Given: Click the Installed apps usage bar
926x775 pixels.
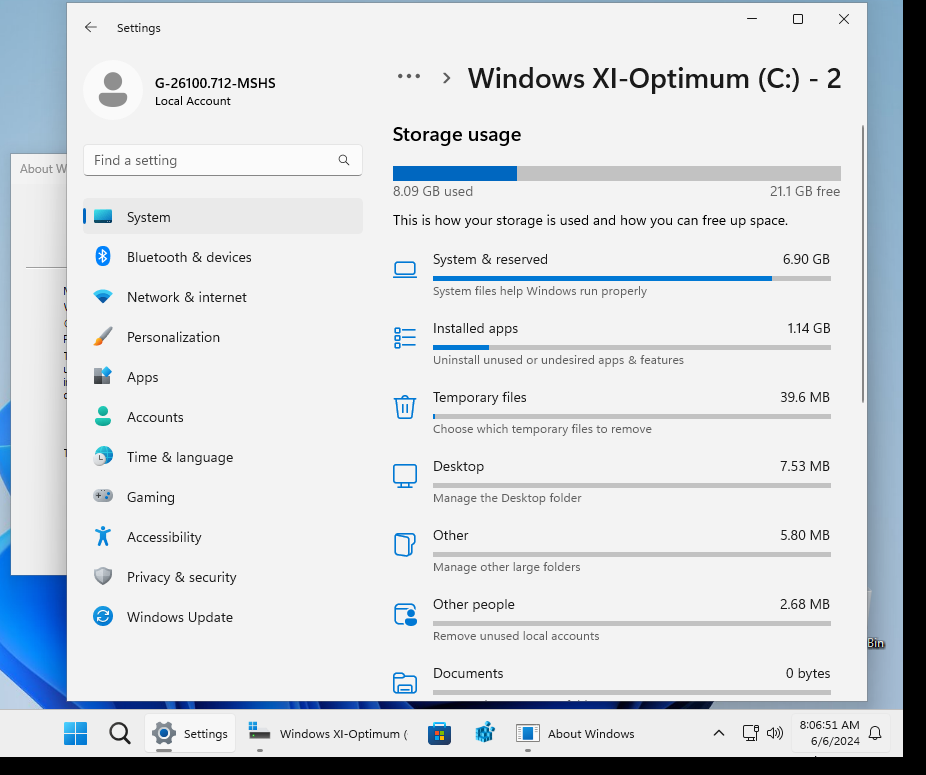Looking at the screenshot, I should click(x=632, y=347).
